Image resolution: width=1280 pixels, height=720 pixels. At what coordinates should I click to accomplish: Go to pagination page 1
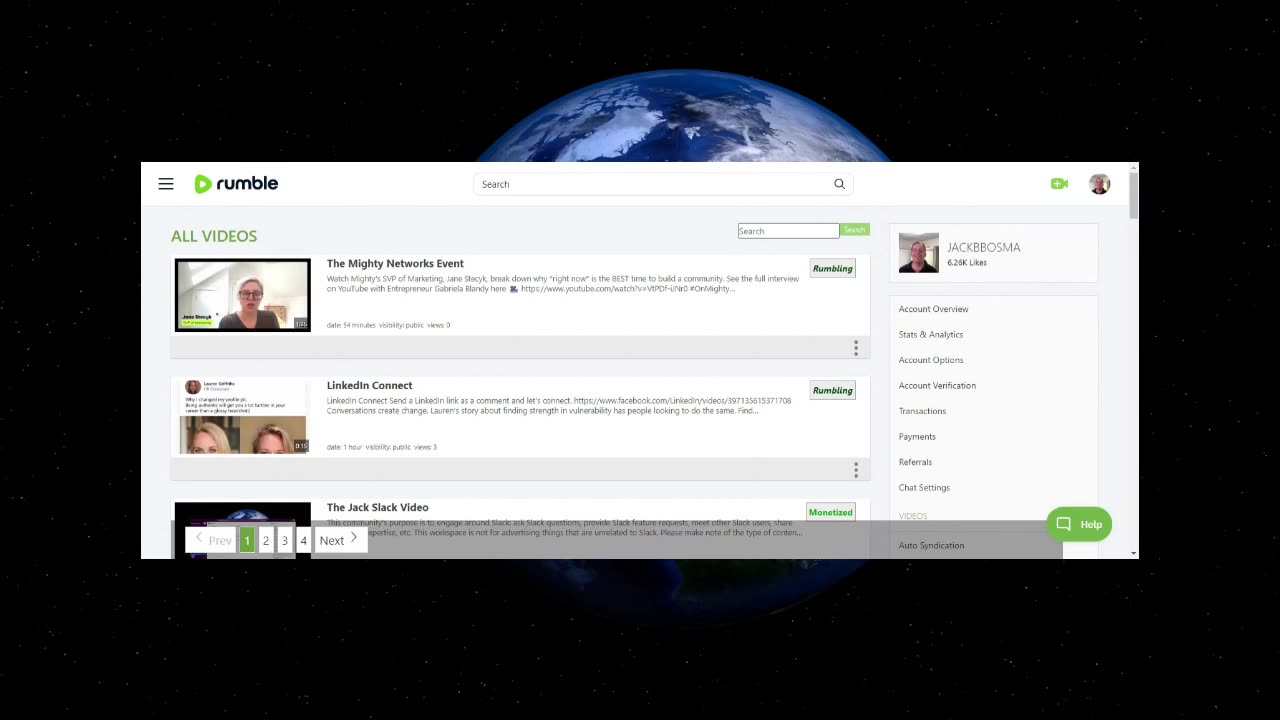pyautogui.click(x=247, y=540)
